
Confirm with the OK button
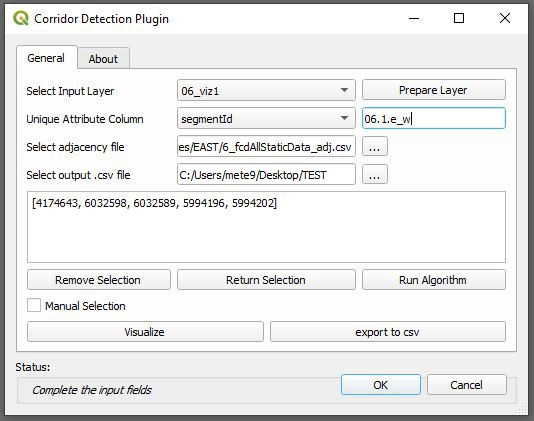pyautogui.click(x=381, y=385)
